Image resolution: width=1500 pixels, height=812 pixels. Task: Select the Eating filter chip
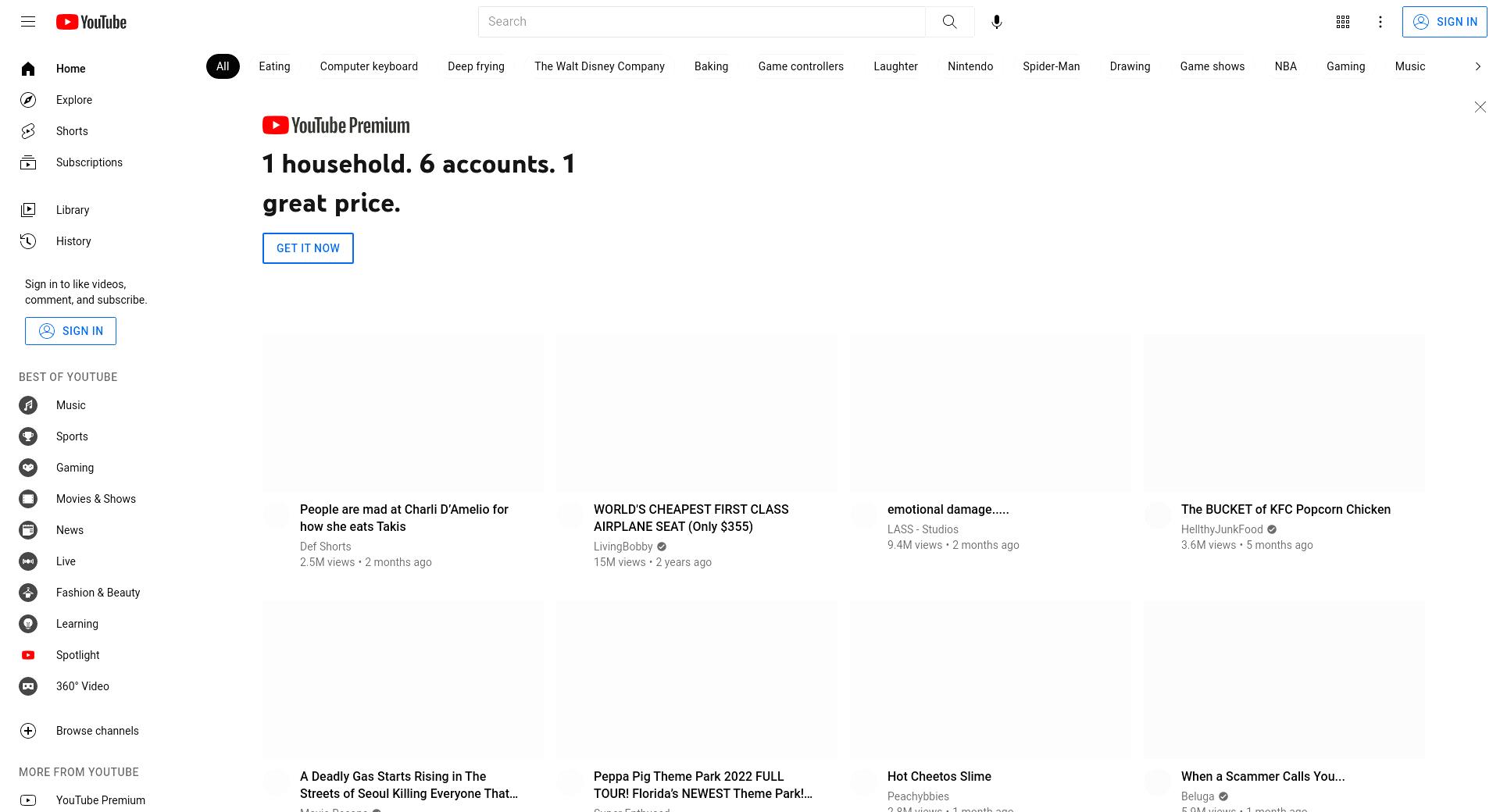click(x=274, y=66)
